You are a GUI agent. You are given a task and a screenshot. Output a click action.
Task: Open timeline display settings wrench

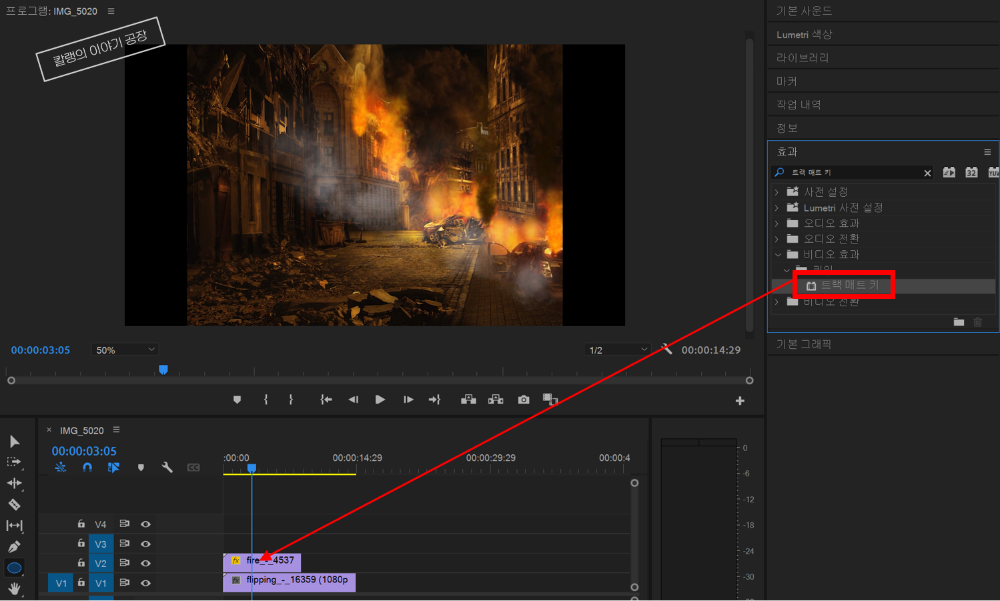coord(167,468)
